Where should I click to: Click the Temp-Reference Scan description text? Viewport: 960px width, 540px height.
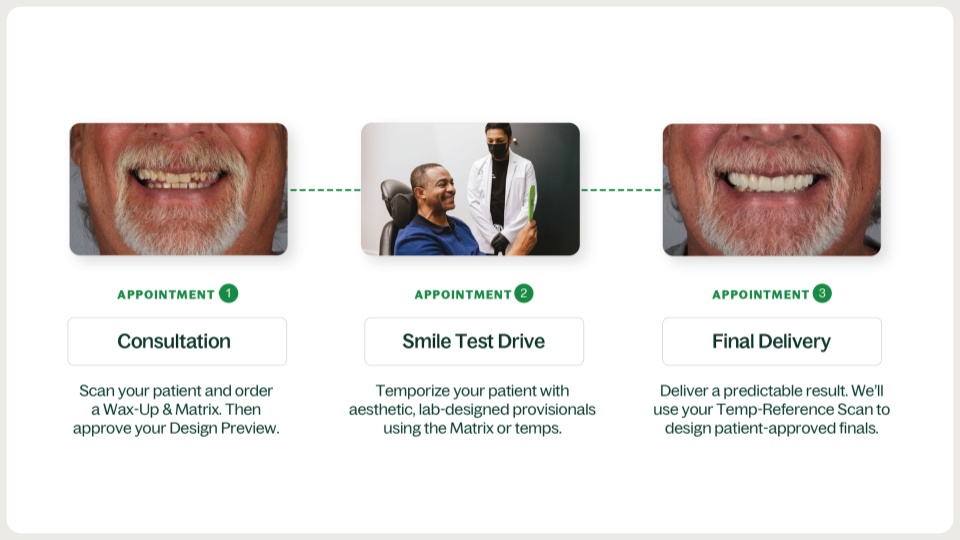(771, 410)
